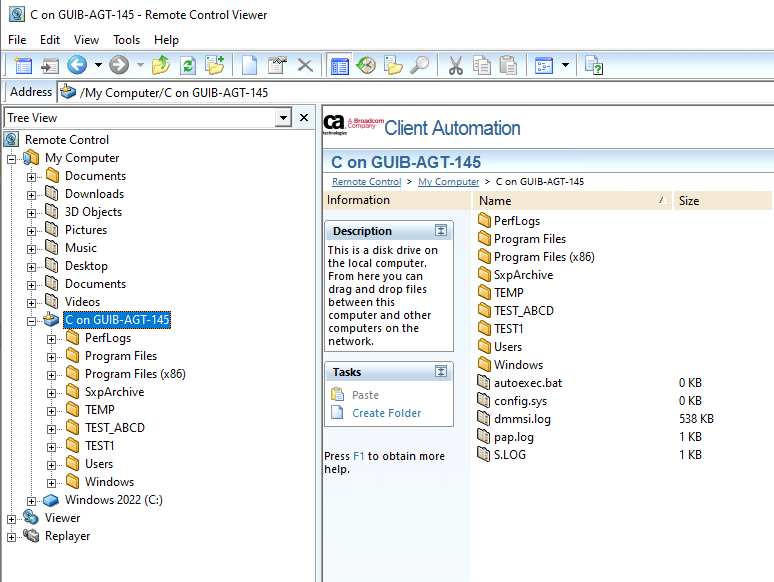This screenshot has height=582, width=774.
Task: Collapse the Description panel
Action: 441,231
